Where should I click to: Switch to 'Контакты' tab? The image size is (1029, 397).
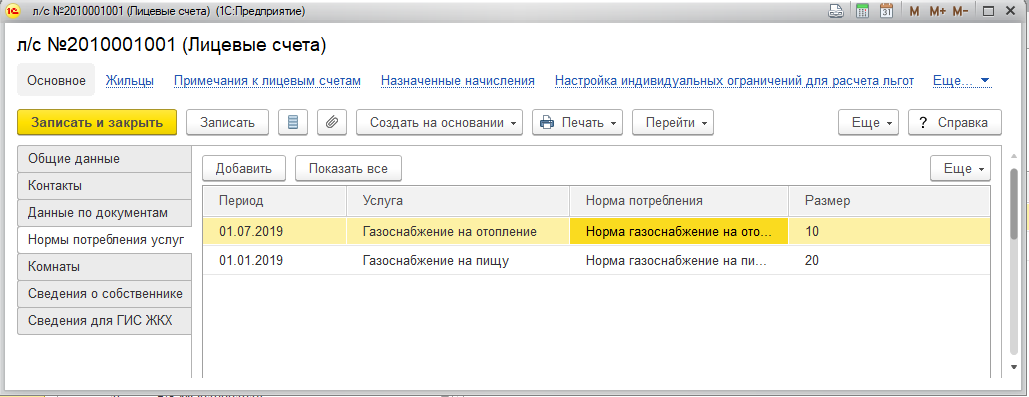tap(104, 186)
